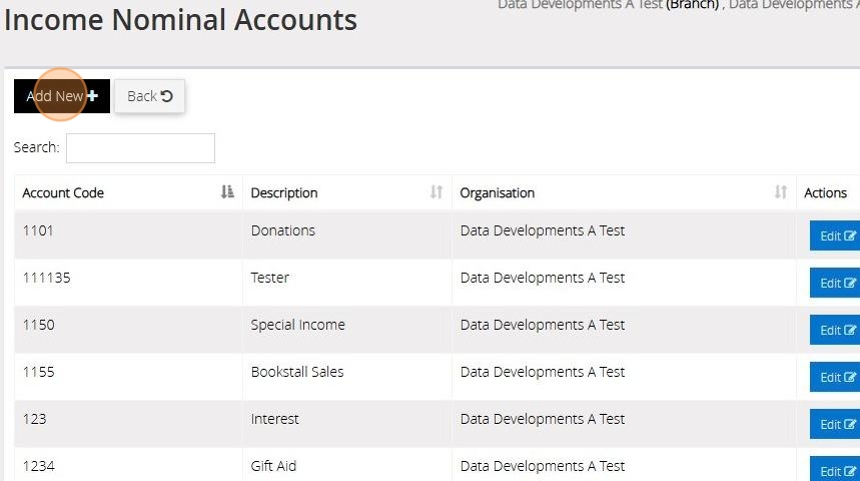This screenshot has height=481, width=860.
Task: Edit the Interest account 123
Action: point(836,424)
